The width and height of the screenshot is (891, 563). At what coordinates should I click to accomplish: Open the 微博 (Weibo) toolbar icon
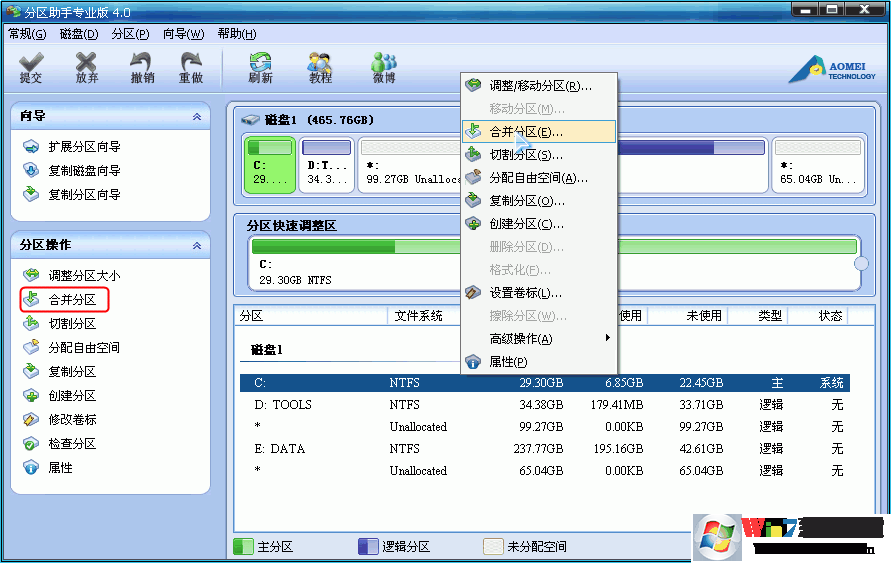point(384,68)
